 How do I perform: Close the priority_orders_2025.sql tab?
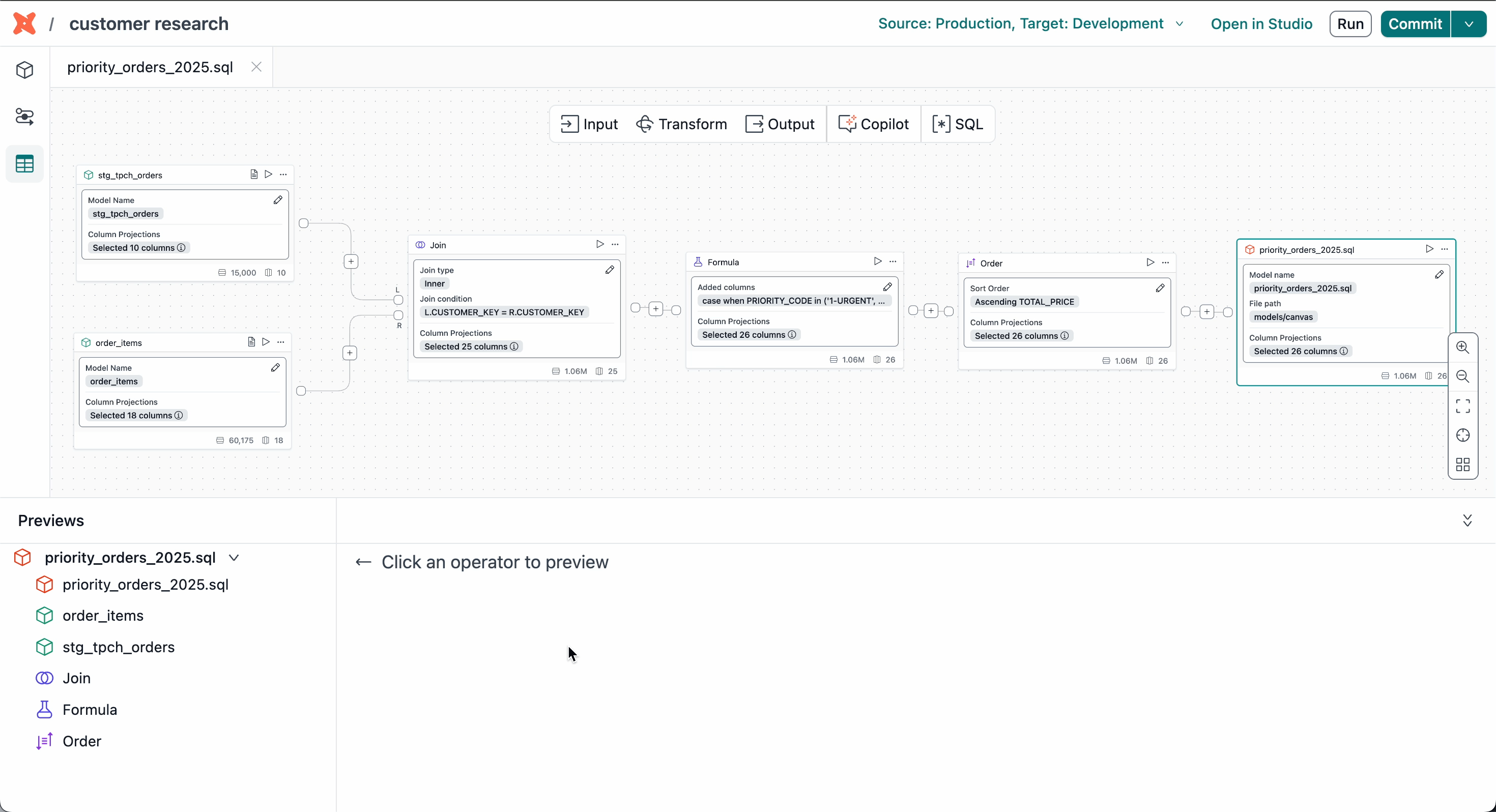point(256,67)
